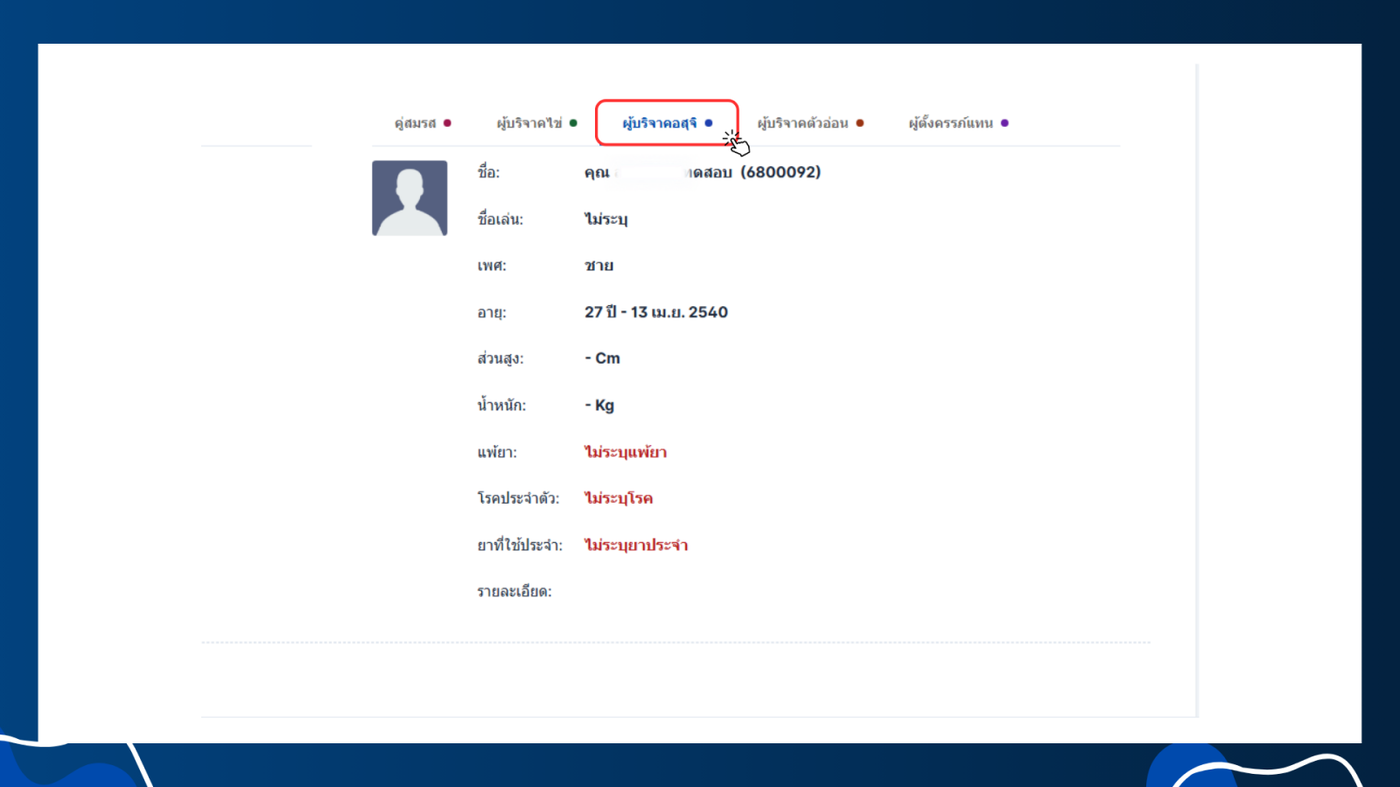The width and height of the screenshot is (1400, 787).
Task: Select the age text 27 ปี - 13 เม.ย. 2540
Action: point(656,312)
